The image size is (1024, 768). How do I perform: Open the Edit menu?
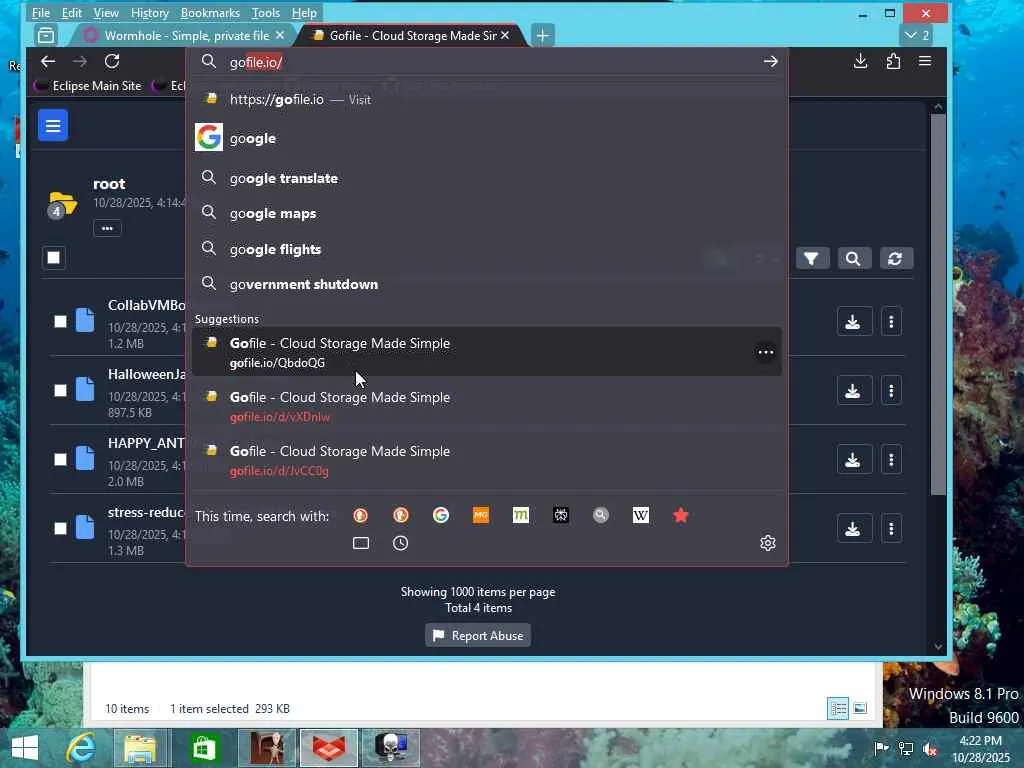coord(72,12)
